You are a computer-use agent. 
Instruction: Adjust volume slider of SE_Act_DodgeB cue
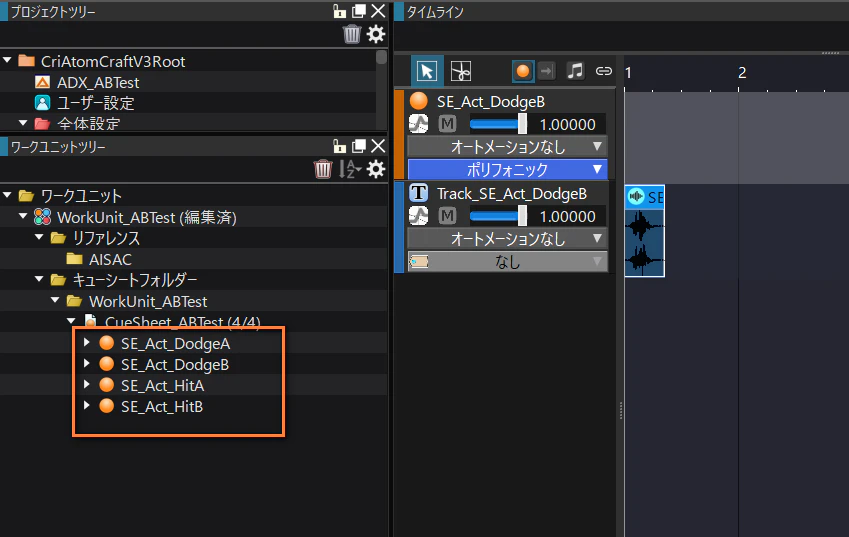pyautogui.click(x=498, y=124)
